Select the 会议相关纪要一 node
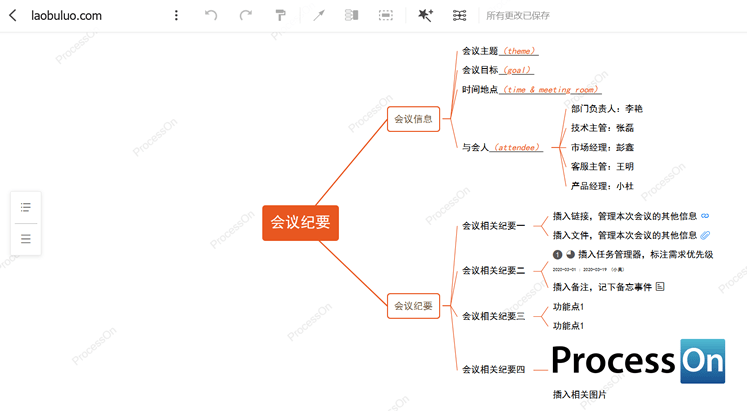 tap(494, 226)
